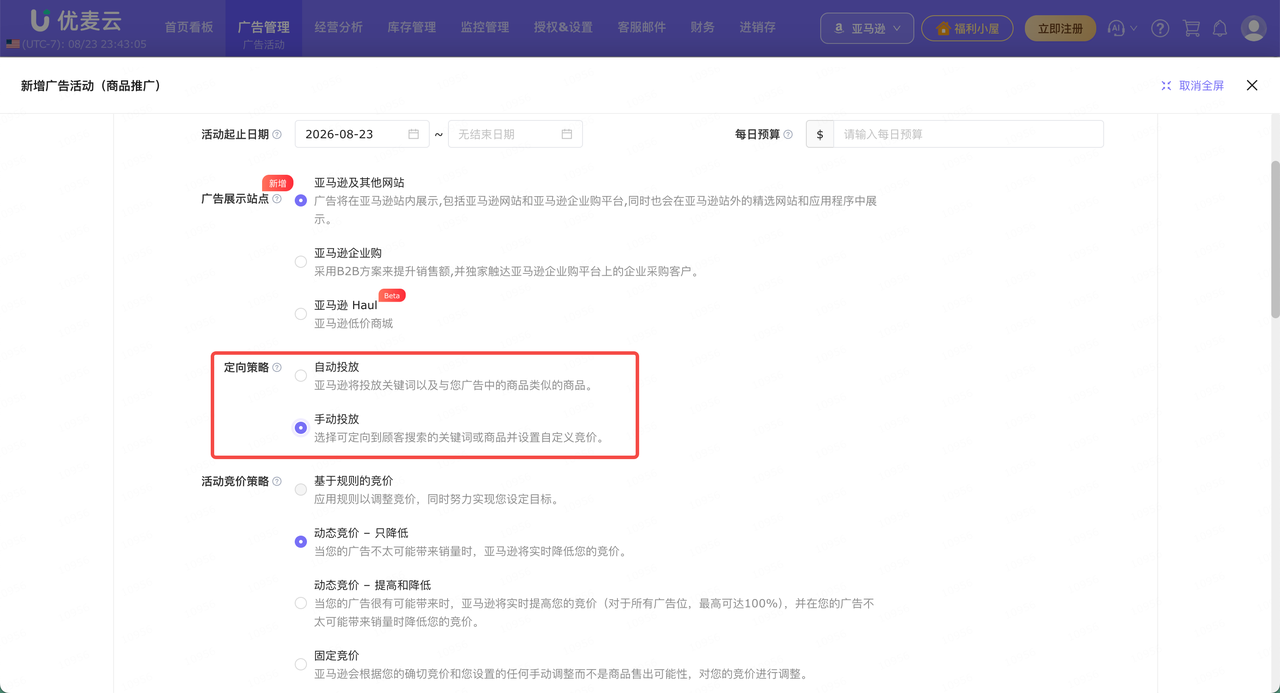The width and height of the screenshot is (1280, 693).
Task: Click the dollar sign currency prefix
Action: [x=820, y=134]
